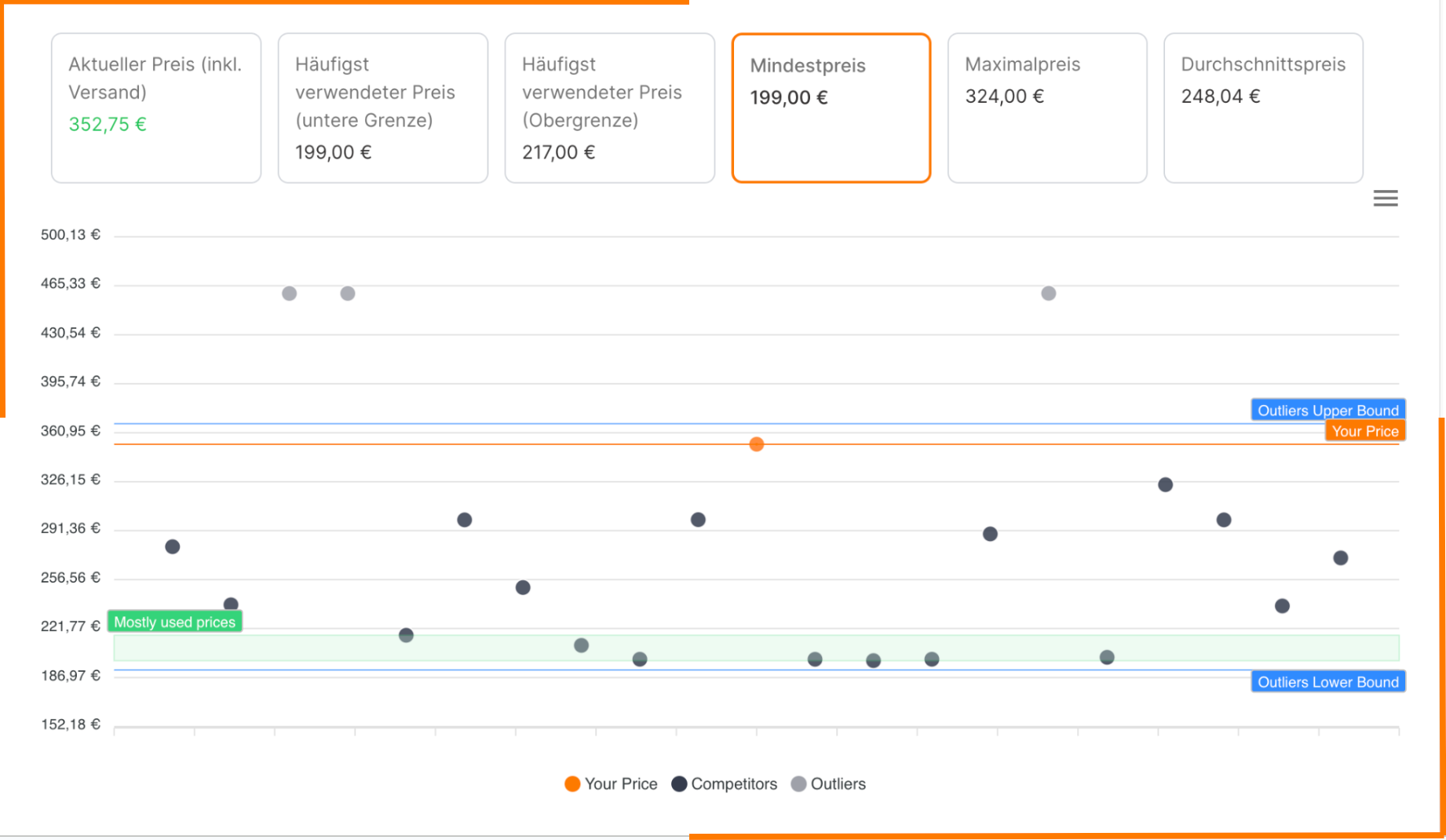Click the orange Your Price data point
The width and height of the screenshot is (1446, 840).
coord(756,444)
